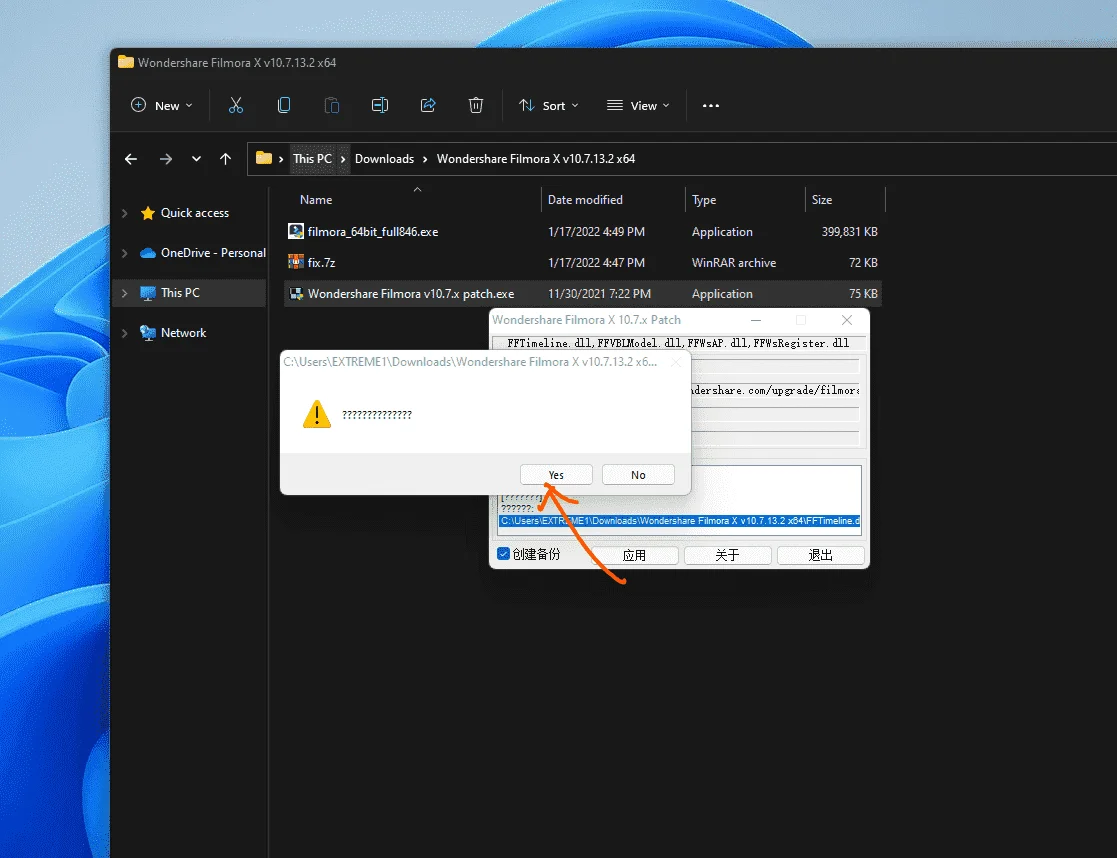This screenshot has width=1117, height=858.
Task: Open the Sort dropdown menu
Action: click(x=549, y=105)
